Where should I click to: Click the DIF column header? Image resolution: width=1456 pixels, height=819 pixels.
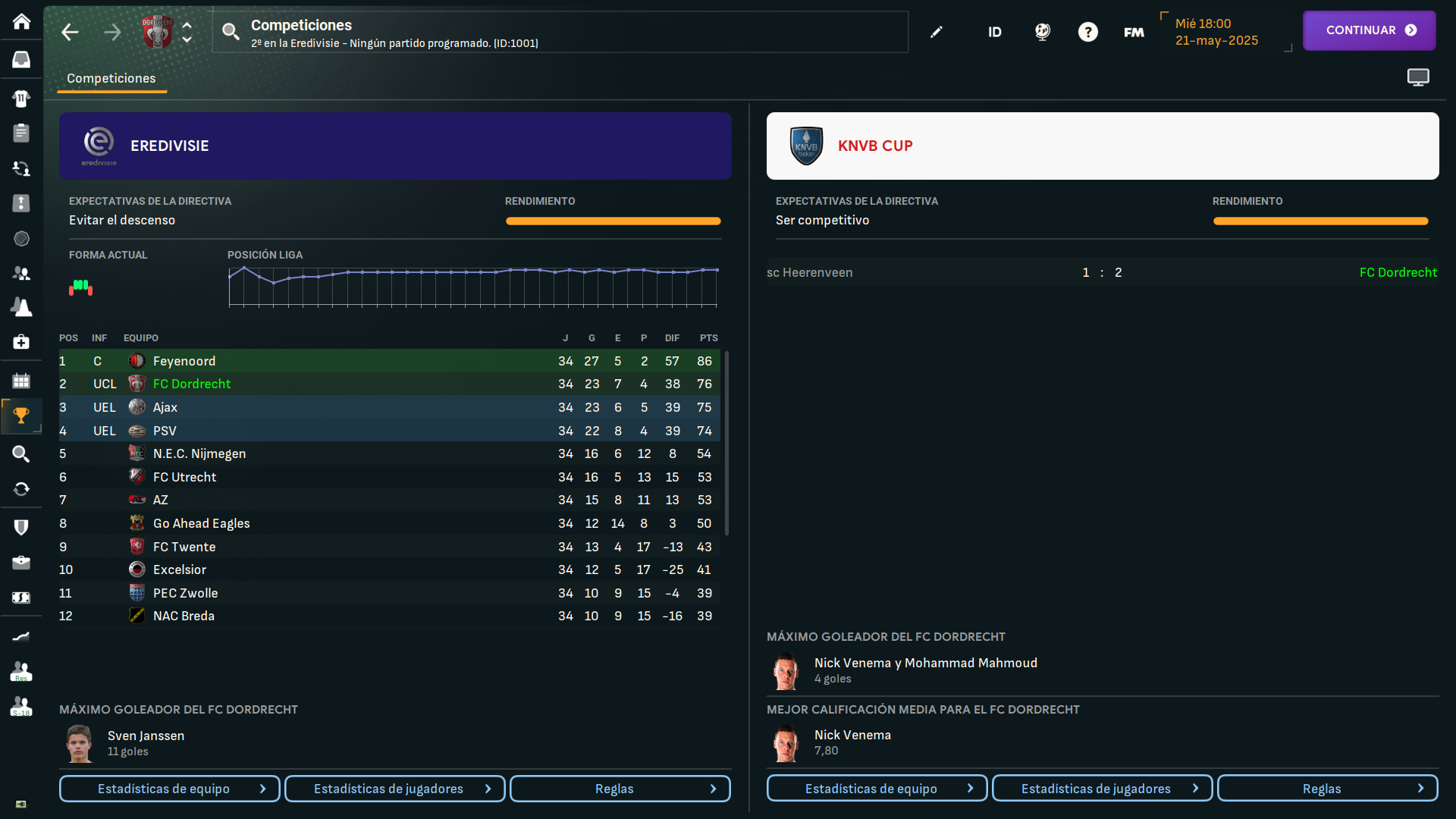pos(672,338)
